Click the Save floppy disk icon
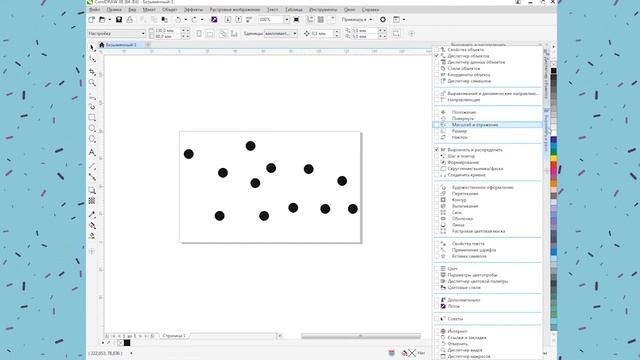 point(119,20)
